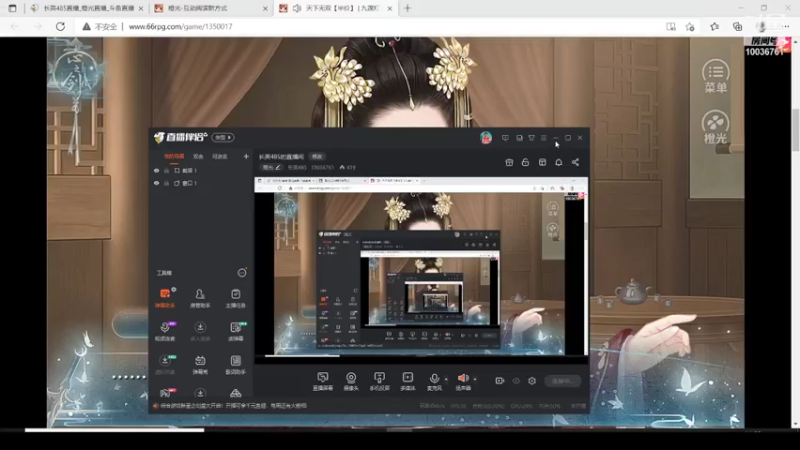Open the user avatar in streaming title bar
800x450 pixels.
coord(486,138)
